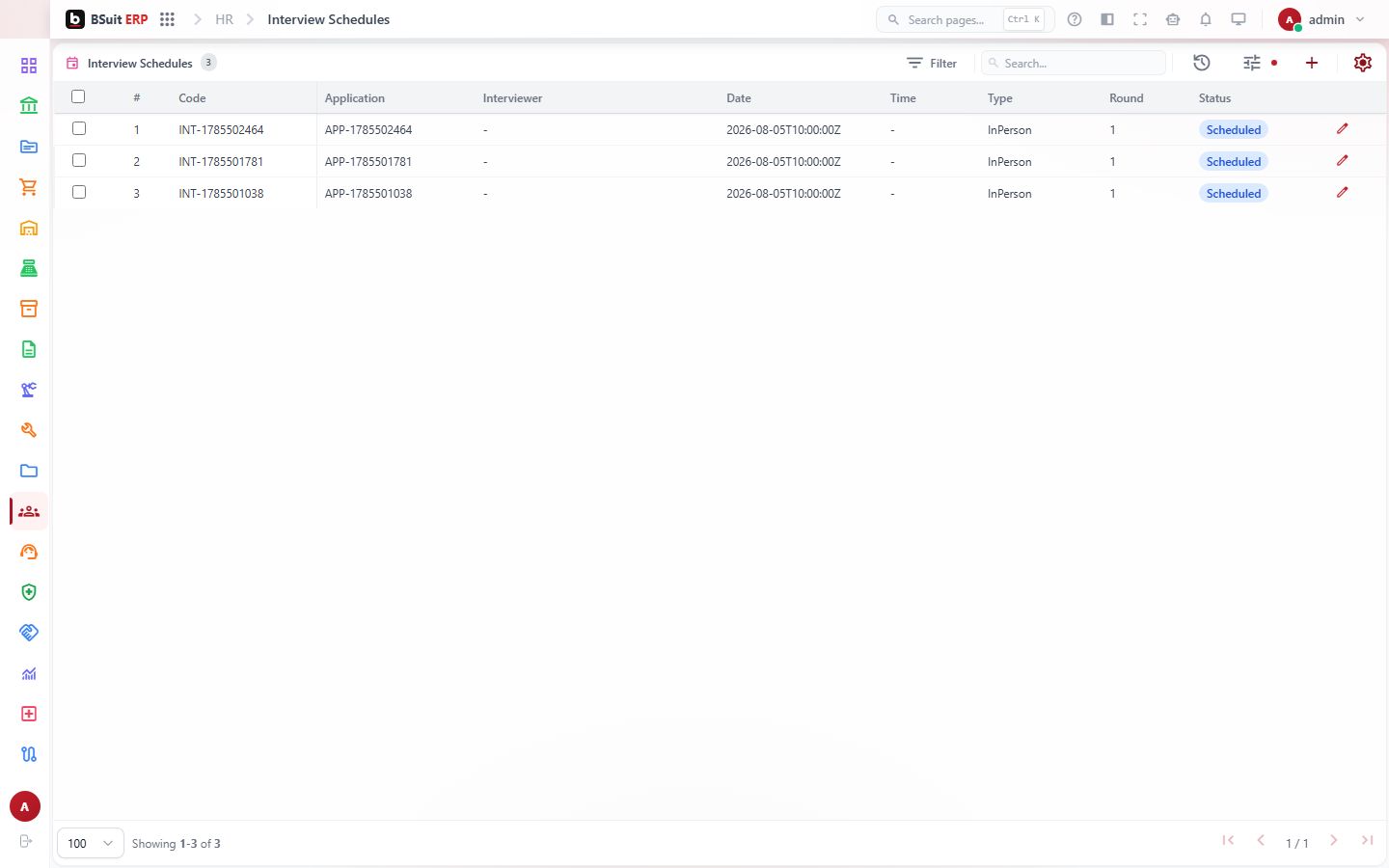Open the Filter button
The image size is (1389, 868).
[932, 63]
